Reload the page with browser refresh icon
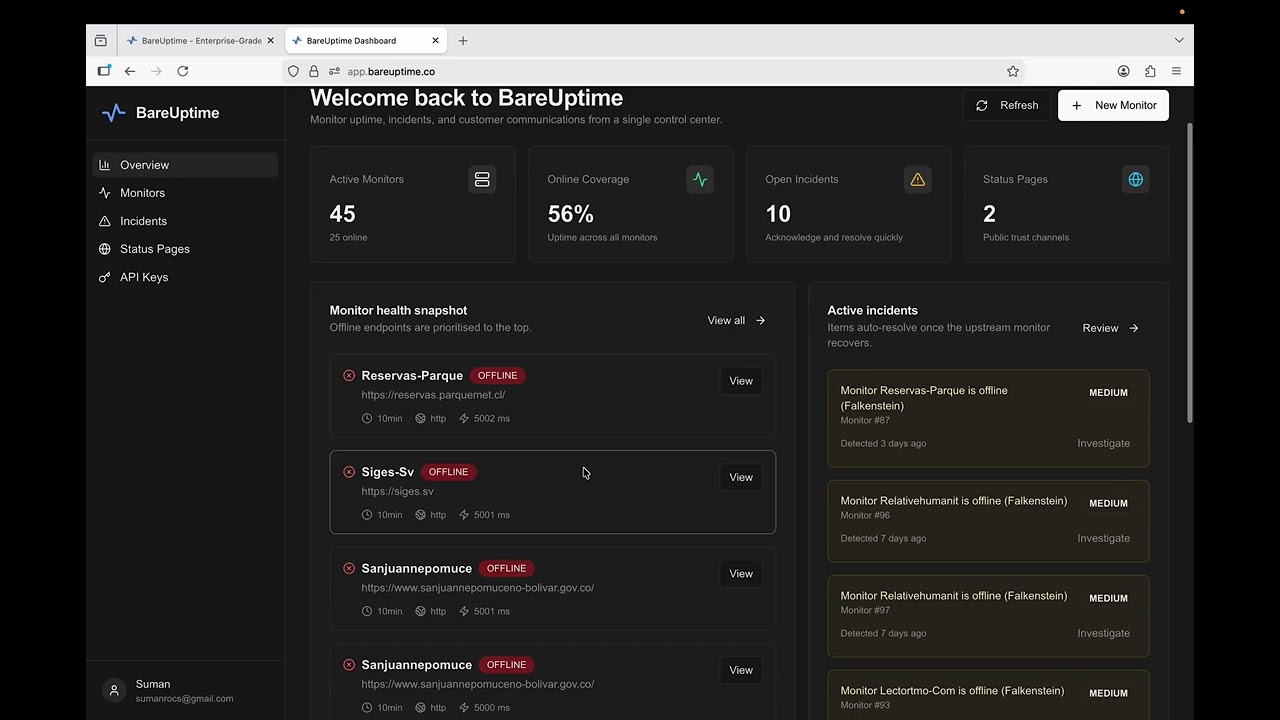1280x720 pixels. pyautogui.click(x=183, y=71)
